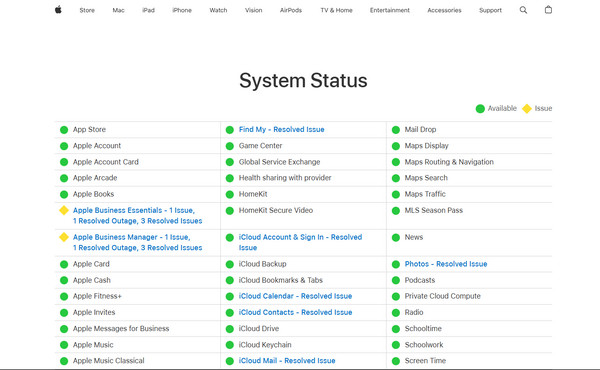This screenshot has height=370, width=600.
Task: Click green dot next to HomeKit
Action: pos(230,194)
